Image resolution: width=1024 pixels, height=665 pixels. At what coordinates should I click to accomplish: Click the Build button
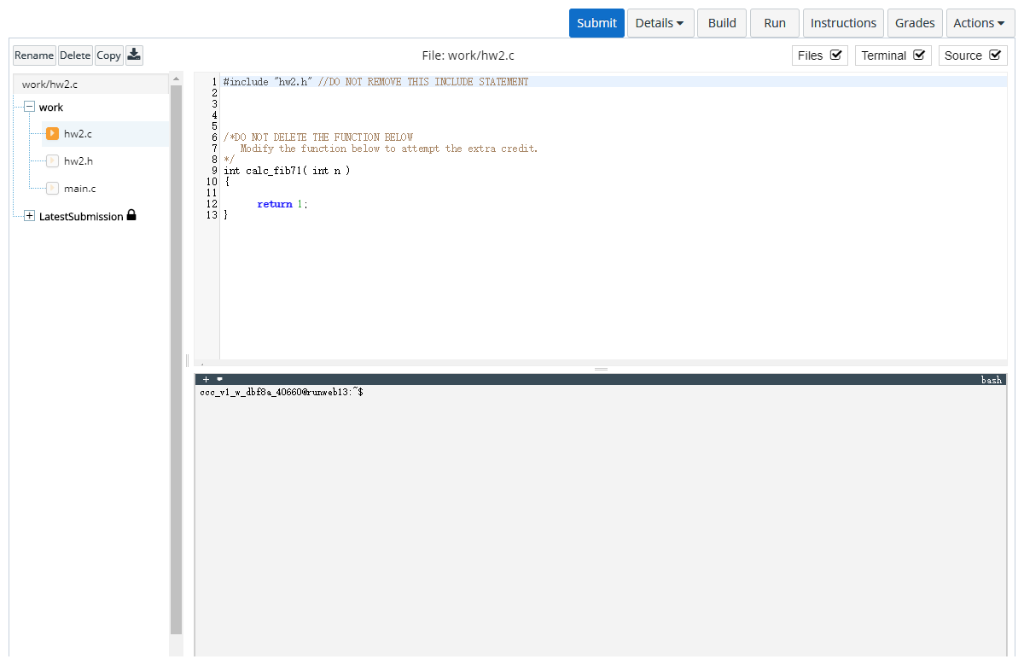click(721, 22)
